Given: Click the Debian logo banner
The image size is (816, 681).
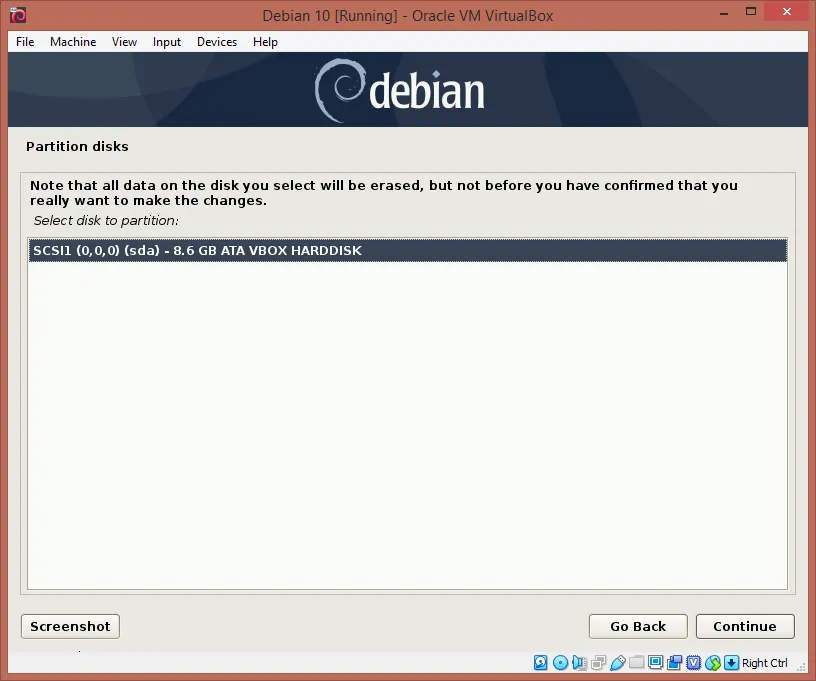Looking at the screenshot, I should (x=408, y=89).
